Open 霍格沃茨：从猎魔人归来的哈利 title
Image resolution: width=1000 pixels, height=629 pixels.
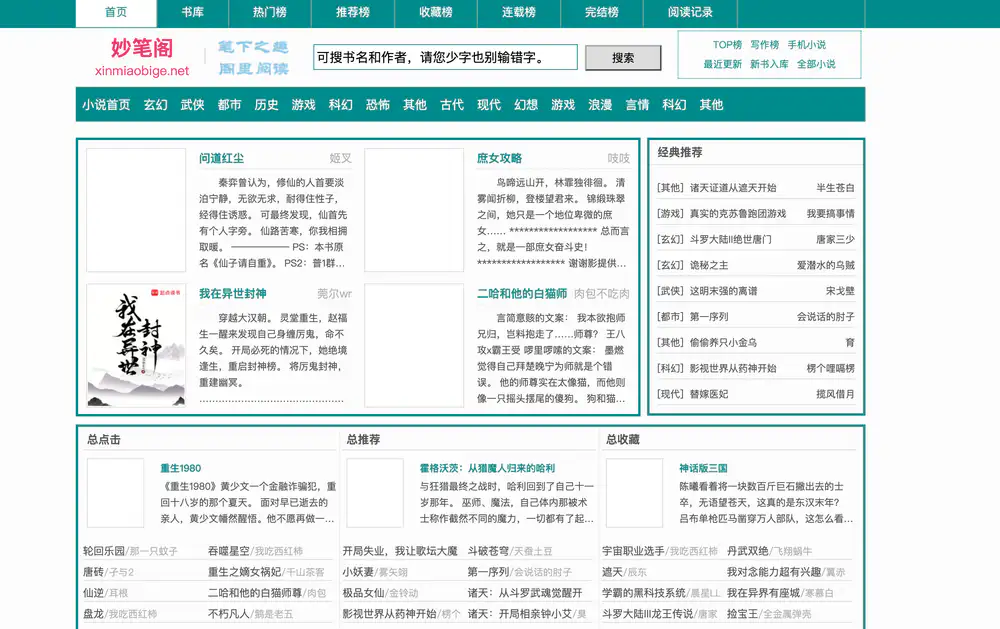tap(487, 468)
